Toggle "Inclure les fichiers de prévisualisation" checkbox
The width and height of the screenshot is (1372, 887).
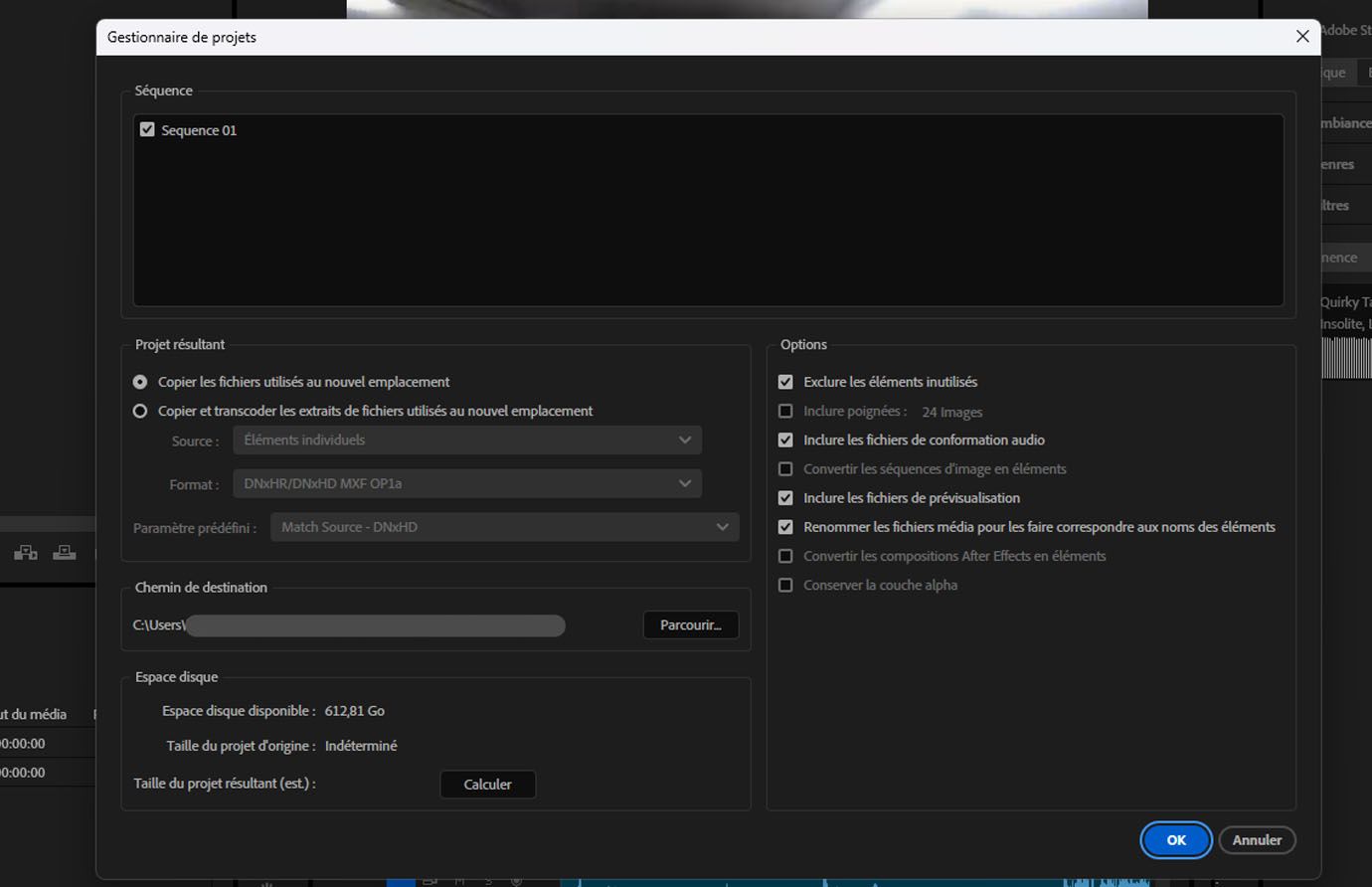(785, 498)
